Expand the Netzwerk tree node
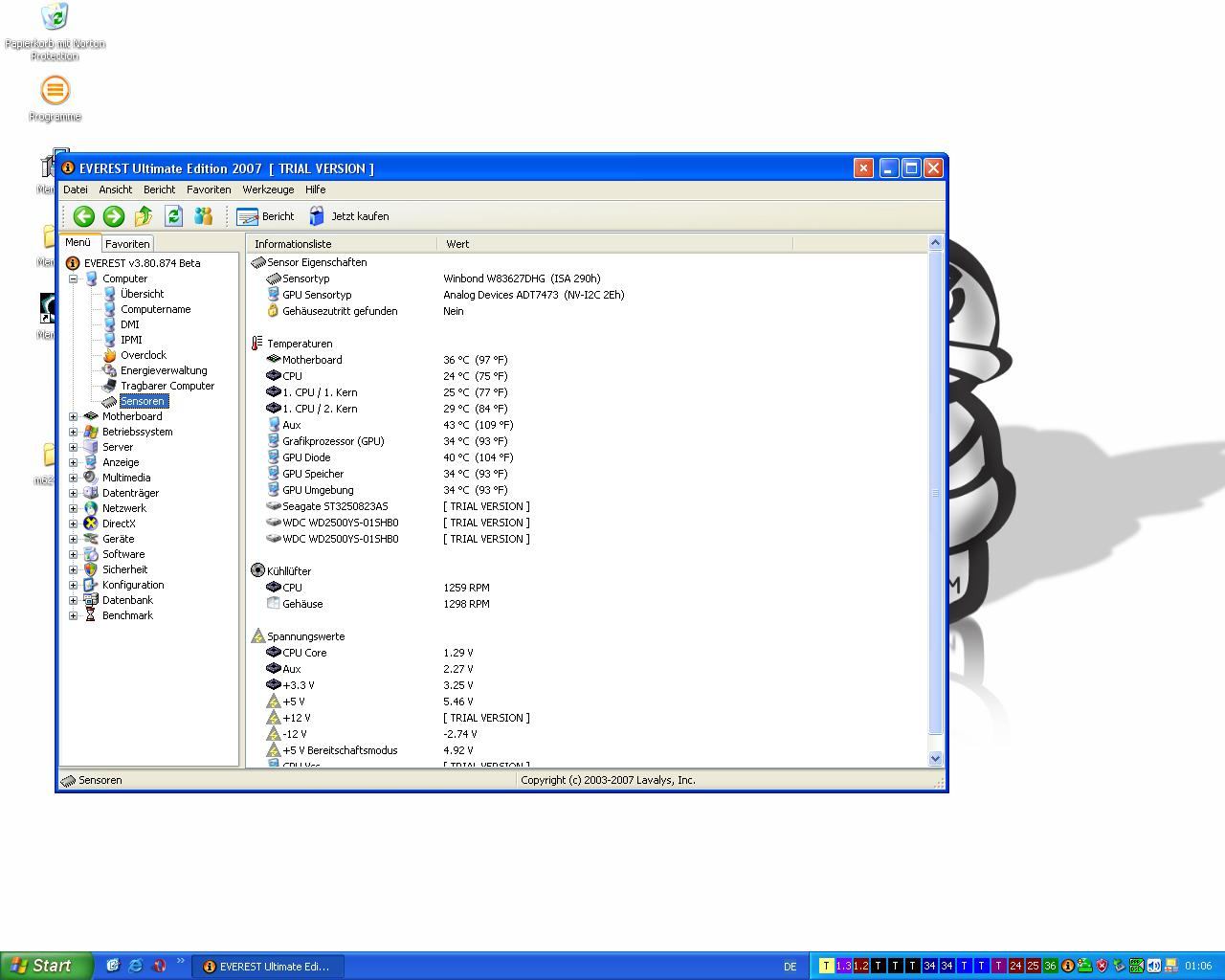 coord(73,508)
